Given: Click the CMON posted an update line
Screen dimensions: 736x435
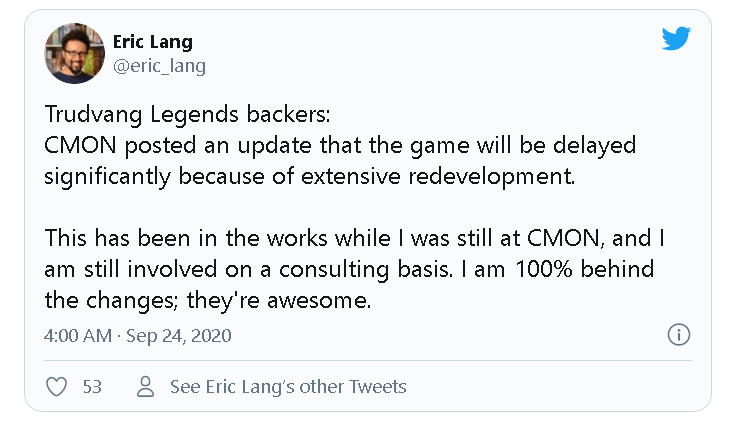Looking at the screenshot, I should click(340, 146).
